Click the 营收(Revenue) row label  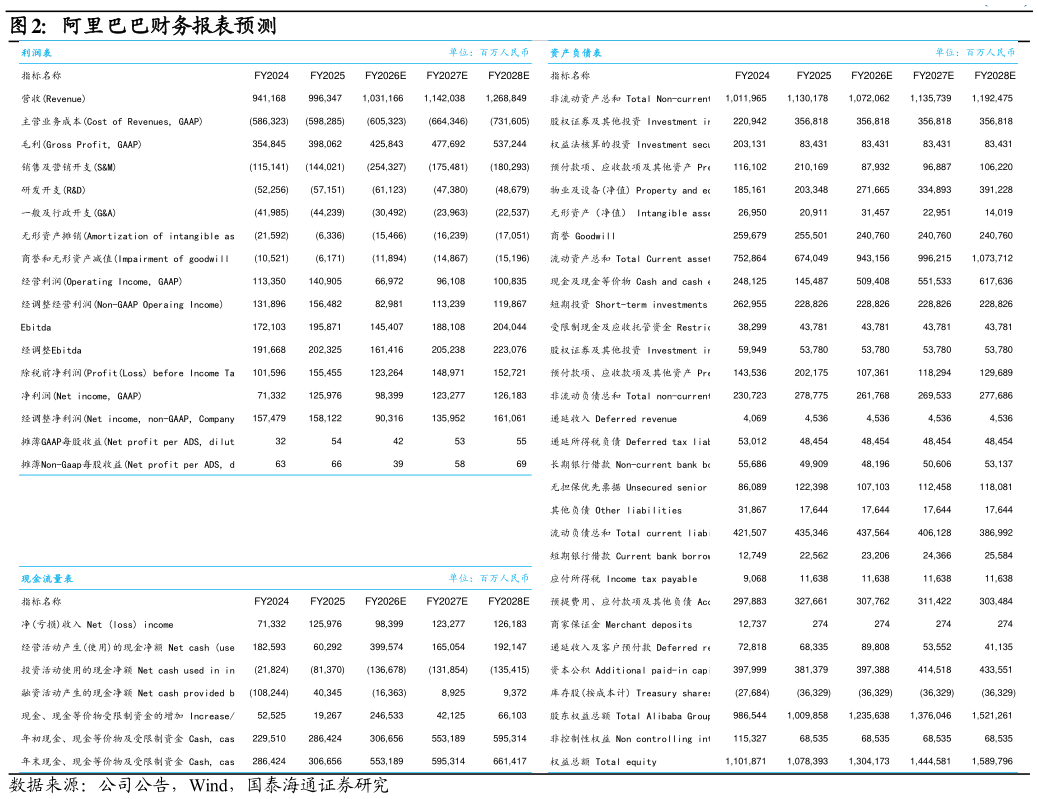click(x=54, y=99)
